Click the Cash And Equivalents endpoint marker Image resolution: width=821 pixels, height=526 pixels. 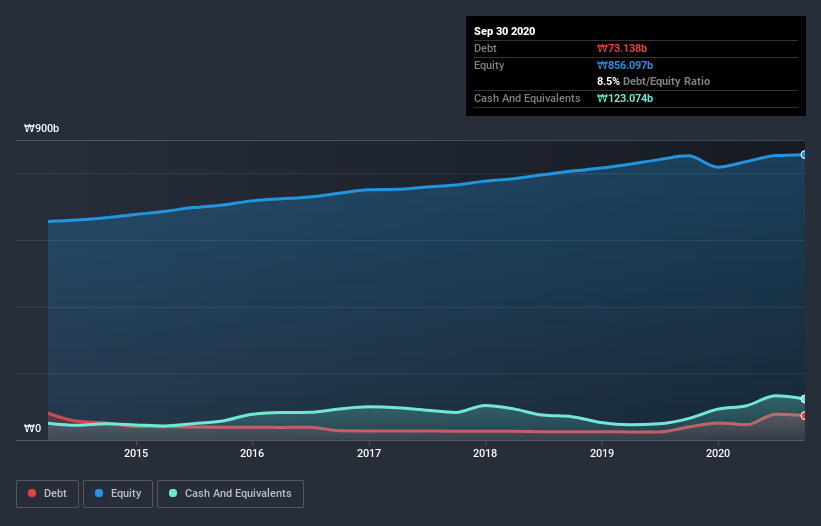point(804,399)
